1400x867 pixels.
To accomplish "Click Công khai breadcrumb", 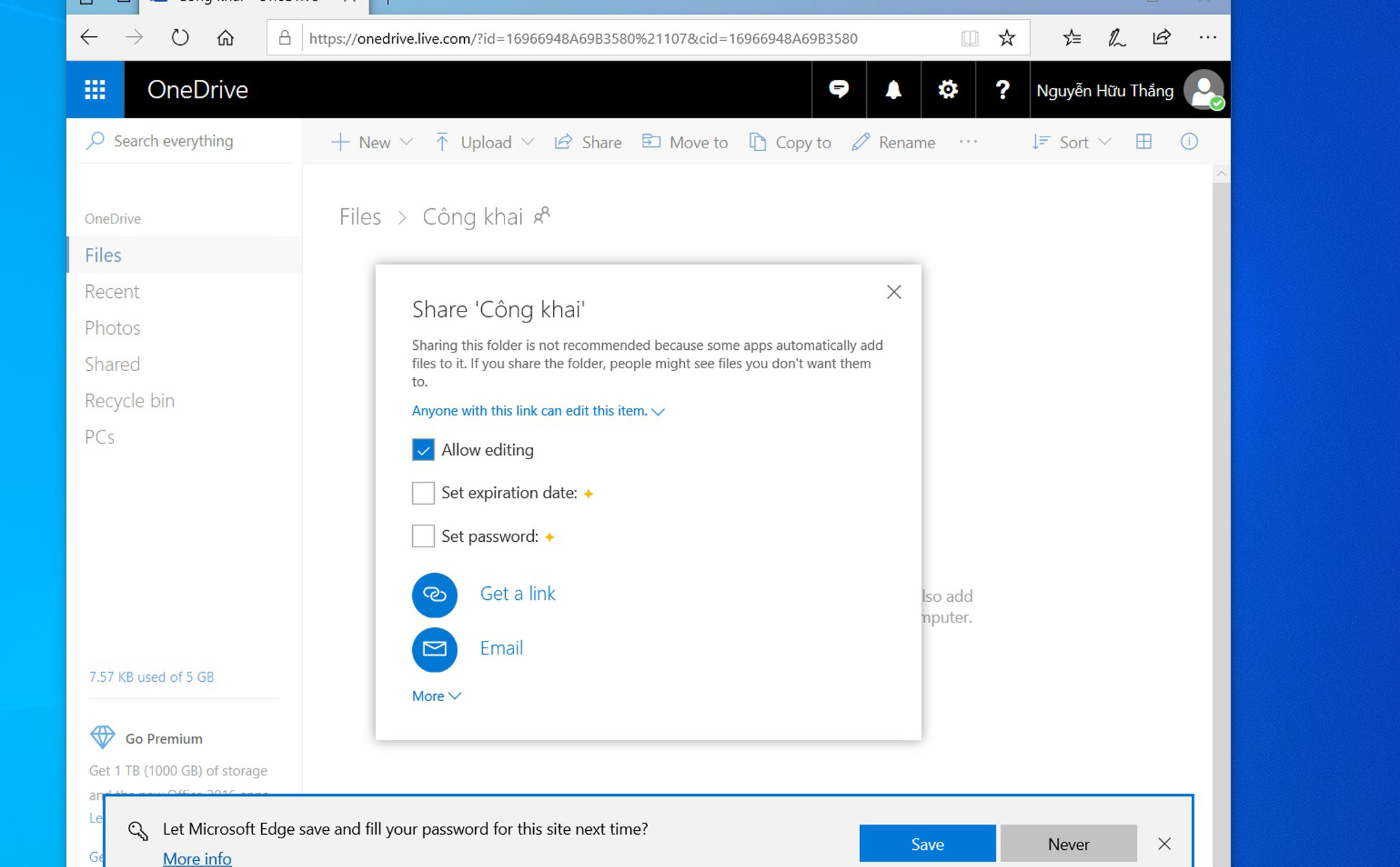I will coord(472,217).
